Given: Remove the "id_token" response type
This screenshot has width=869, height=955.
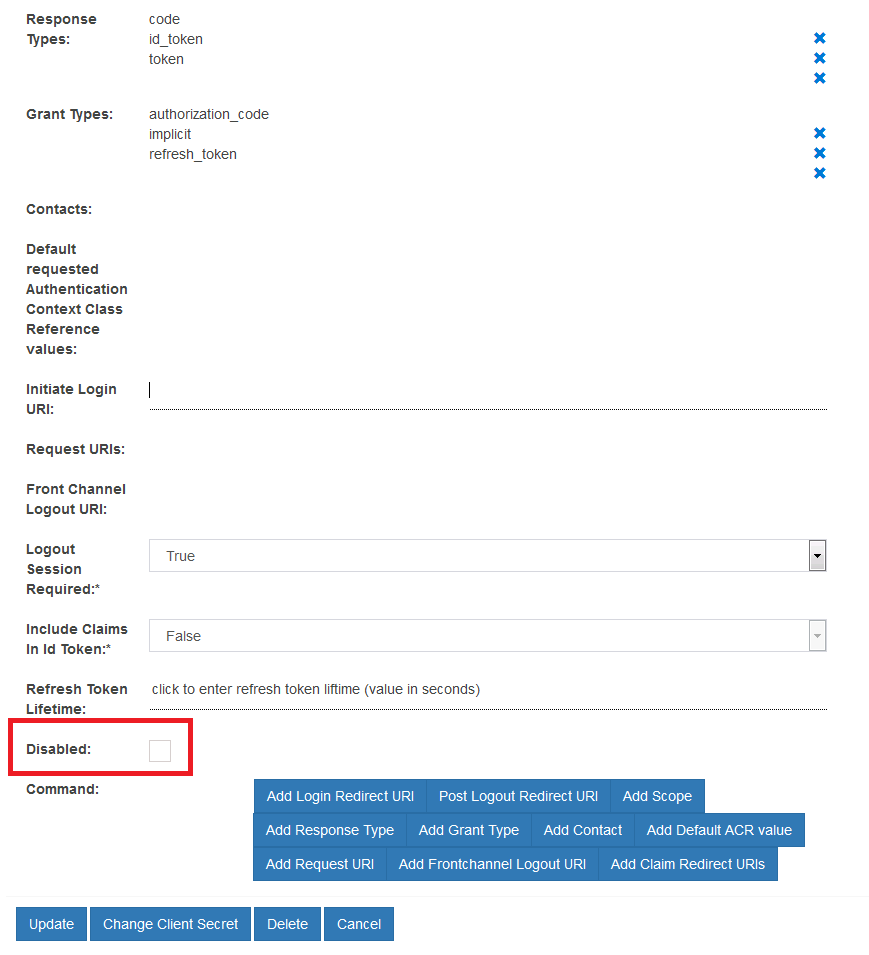Looking at the screenshot, I should pos(820,57).
